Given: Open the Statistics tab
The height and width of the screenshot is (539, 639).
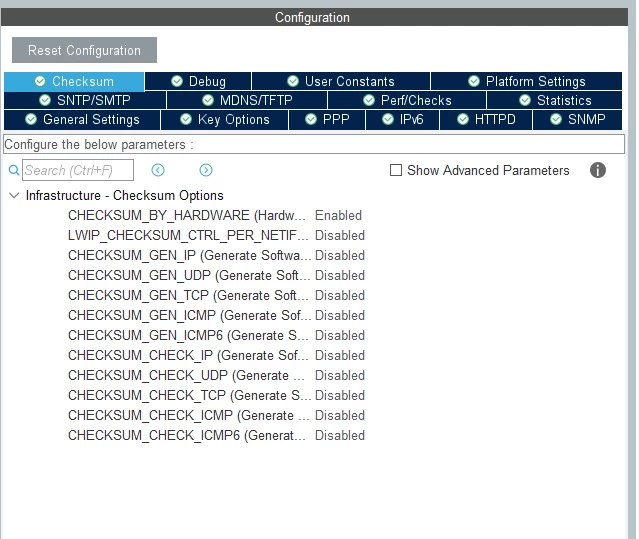Looking at the screenshot, I should click(555, 100).
